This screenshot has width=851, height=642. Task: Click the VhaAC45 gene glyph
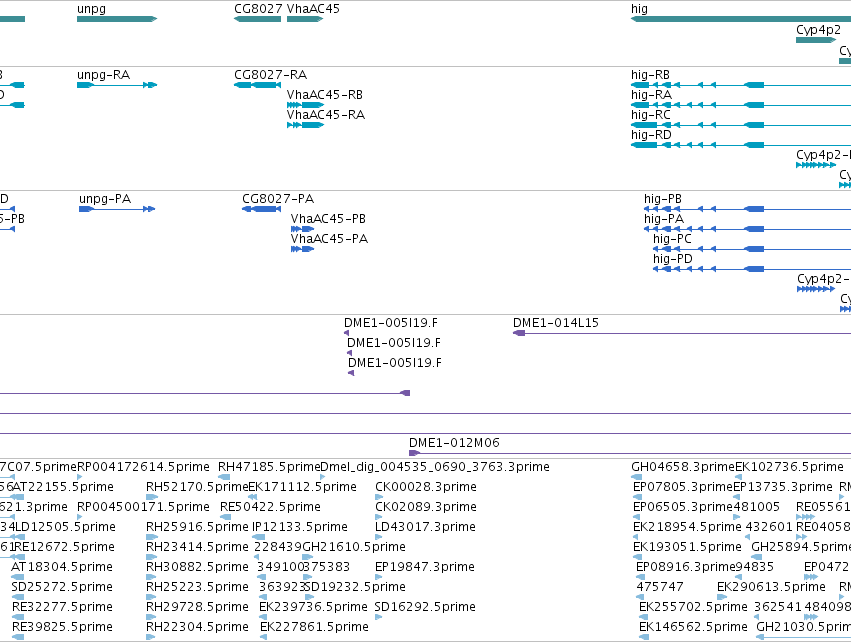[305, 19]
